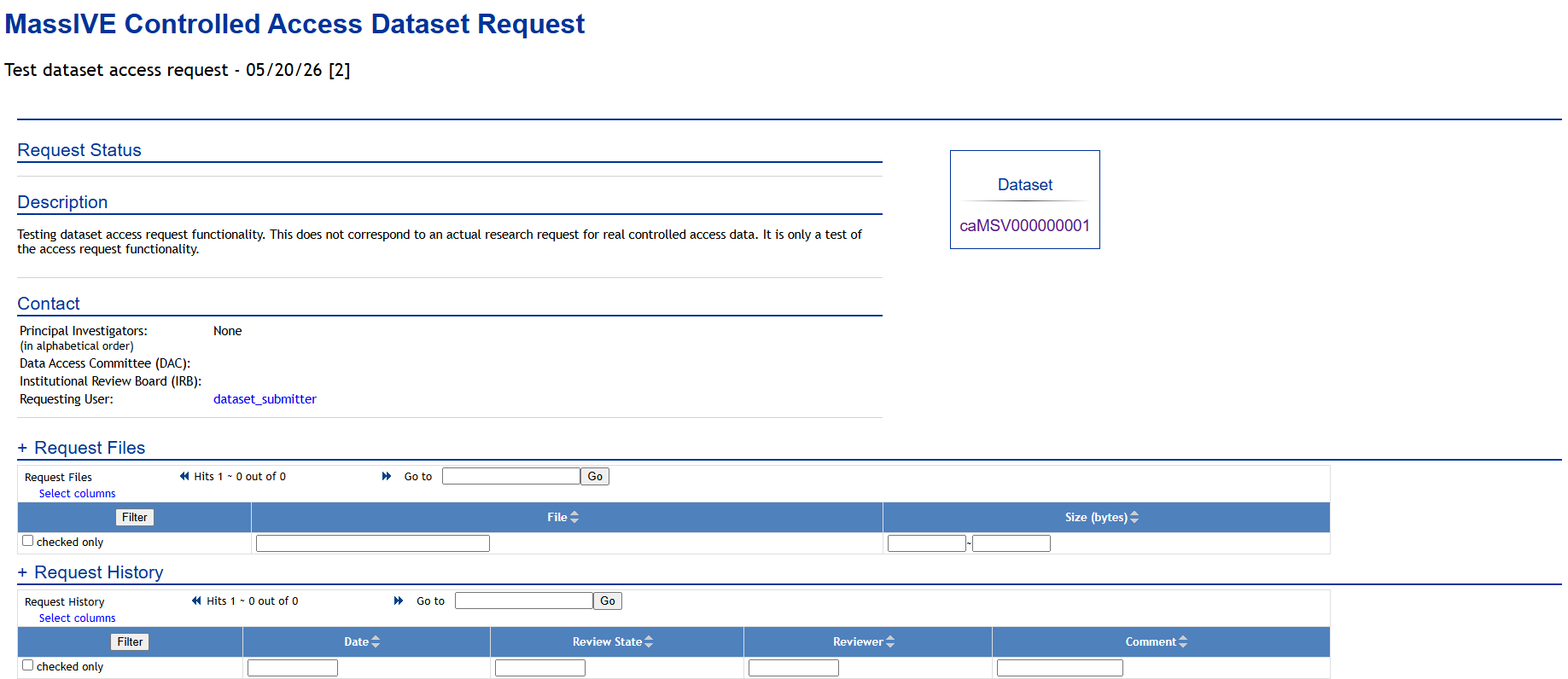The height and width of the screenshot is (679, 1568).
Task: Focus the File filter text field
Action: 373,543
